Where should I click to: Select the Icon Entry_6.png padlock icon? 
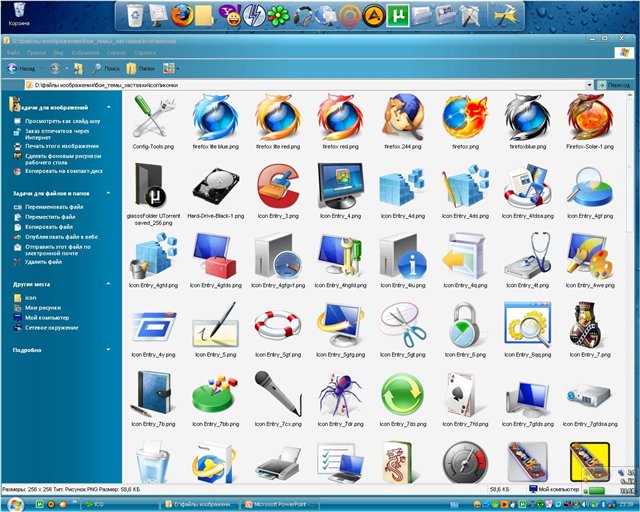465,325
